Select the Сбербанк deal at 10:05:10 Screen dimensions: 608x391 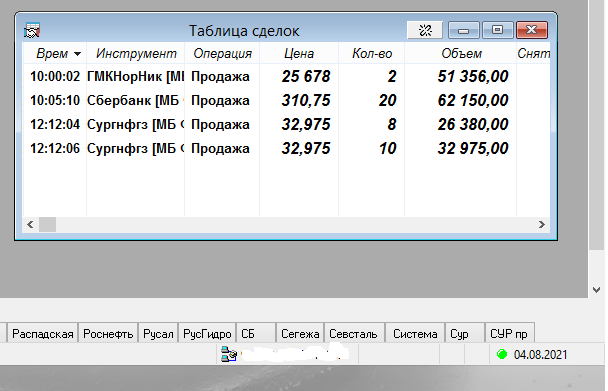(x=286, y=100)
